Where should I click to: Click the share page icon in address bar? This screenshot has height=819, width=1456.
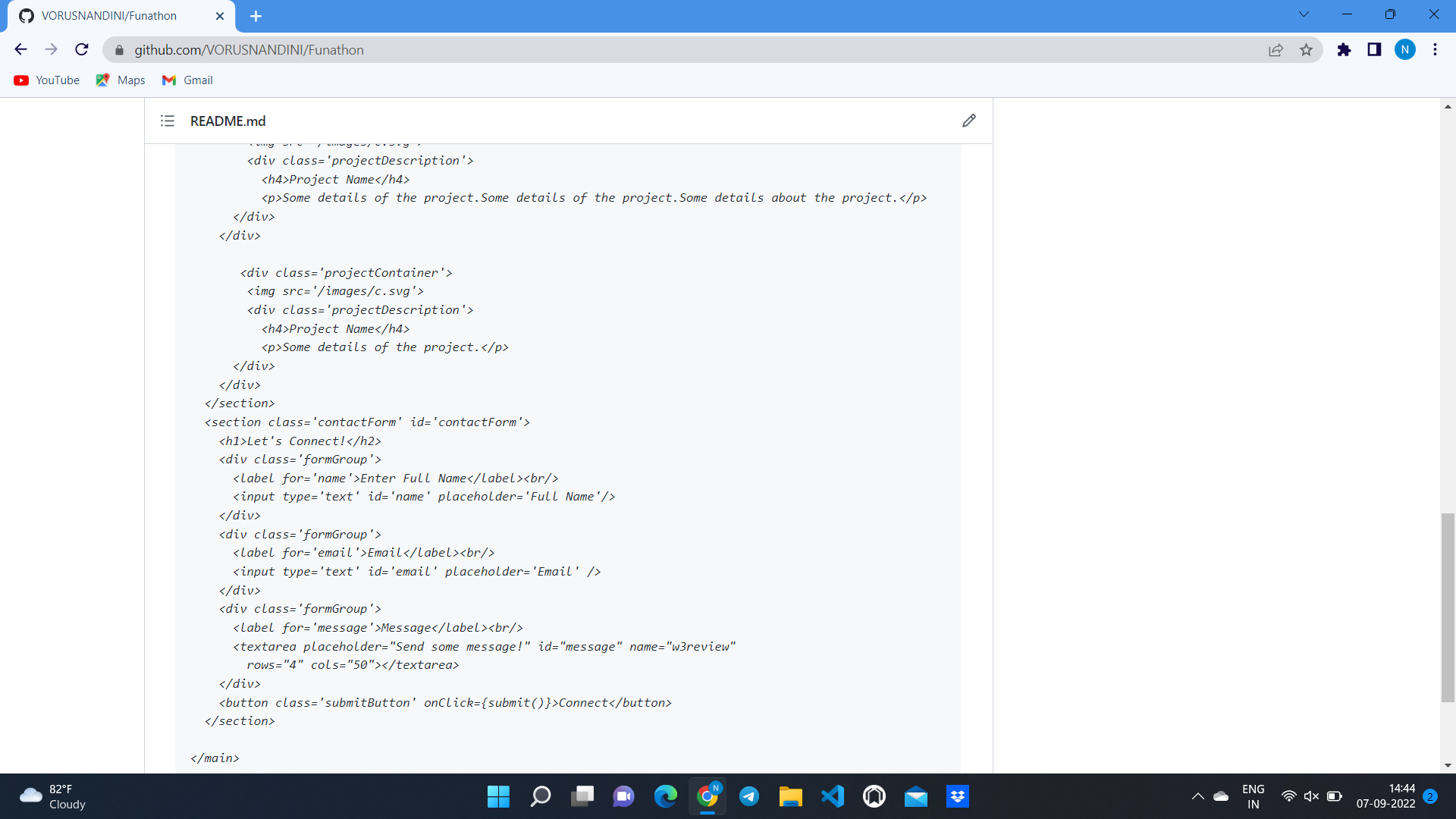1276,50
